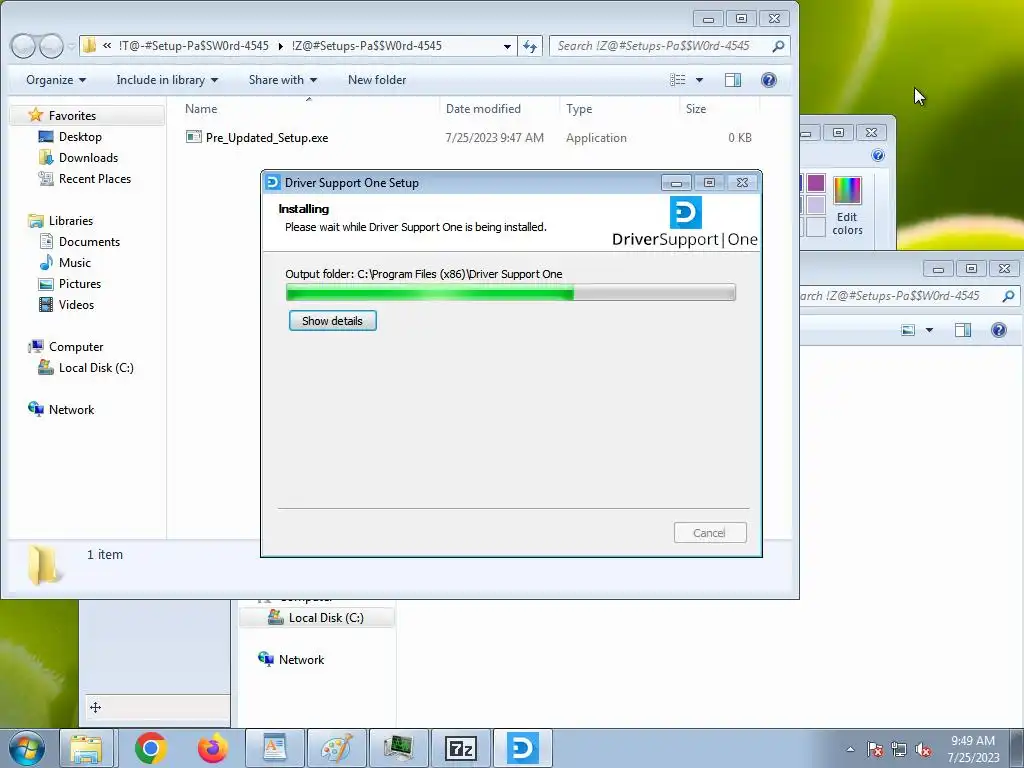Open the 7-Zip taskbar icon

[x=460, y=748]
